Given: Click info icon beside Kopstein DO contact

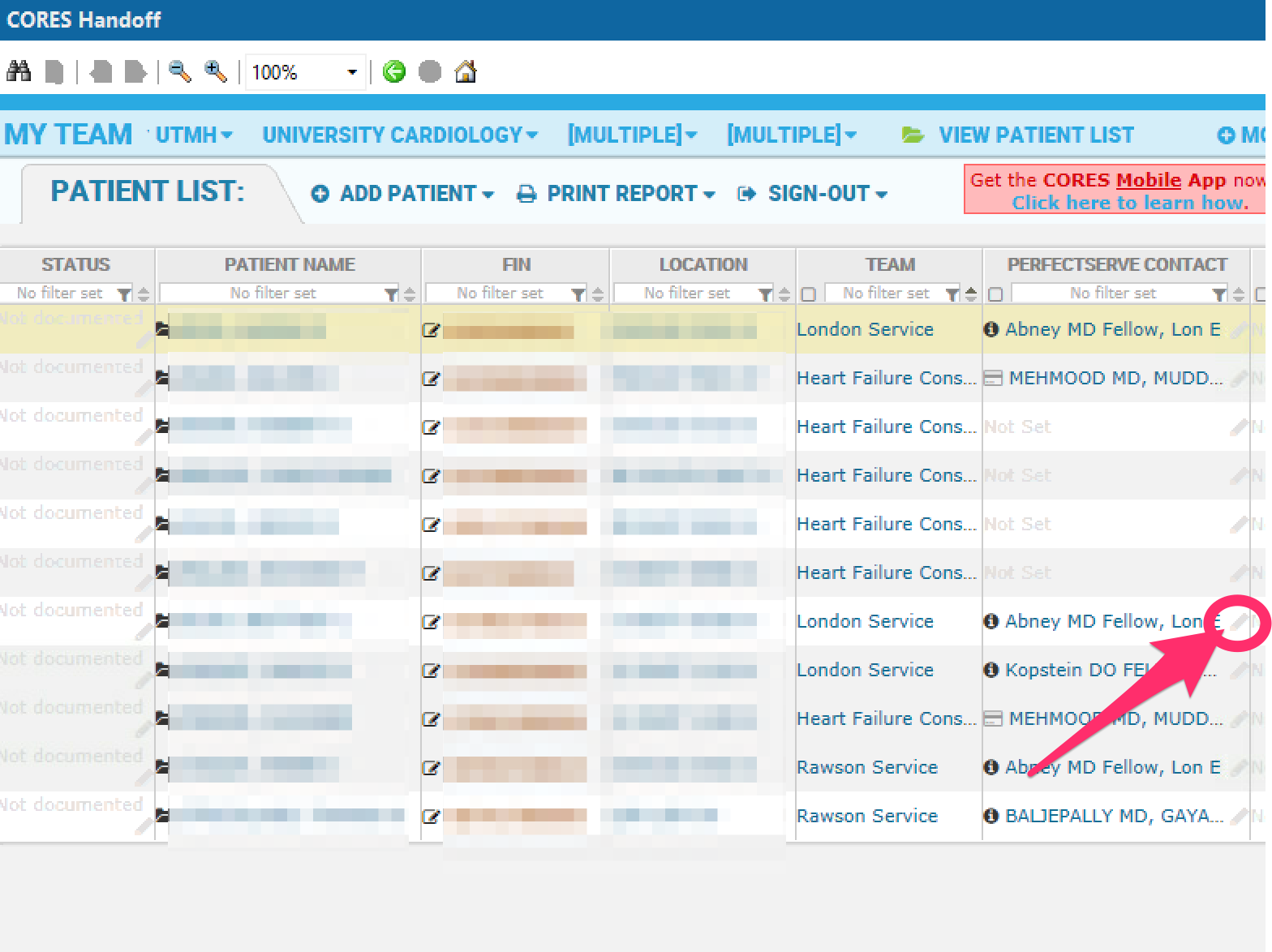Looking at the screenshot, I should tap(991, 670).
